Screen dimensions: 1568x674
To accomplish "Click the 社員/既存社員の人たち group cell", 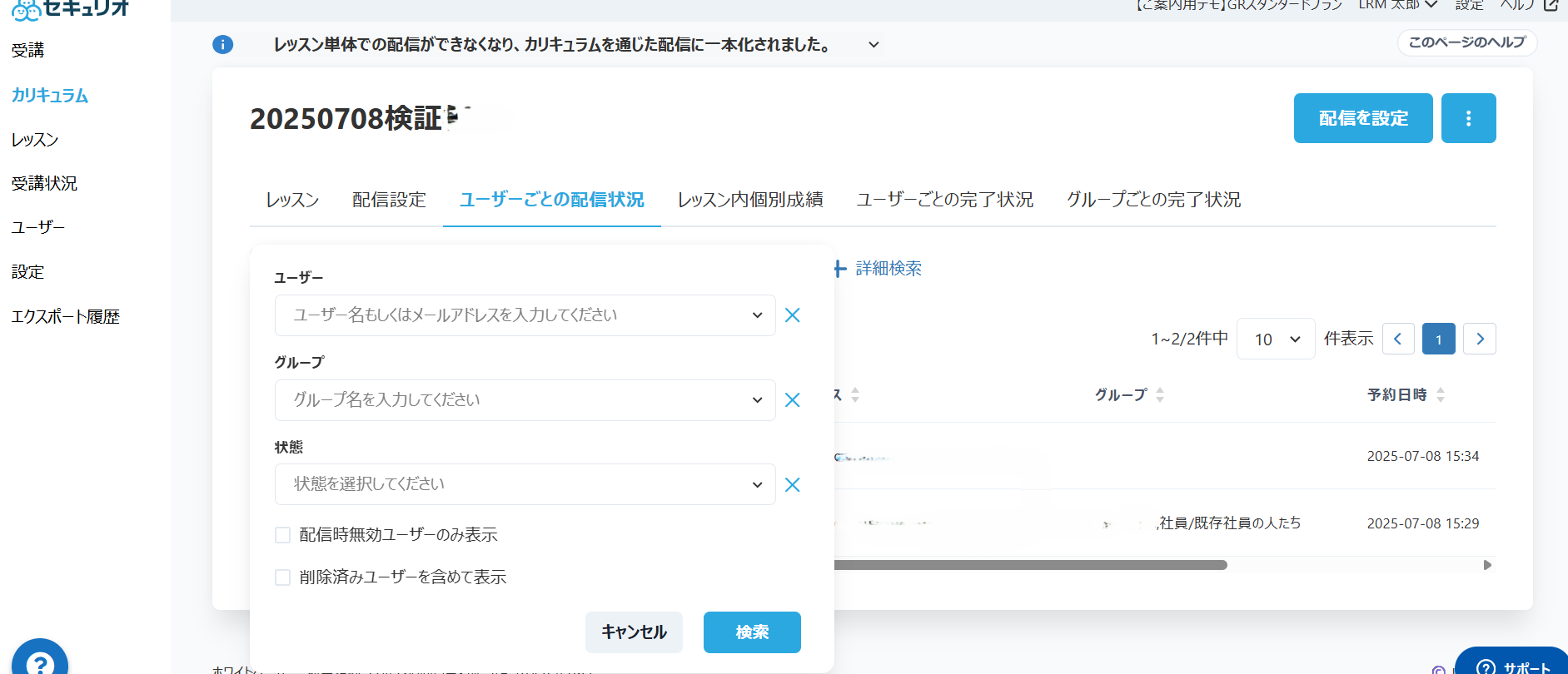I will 1229,523.
